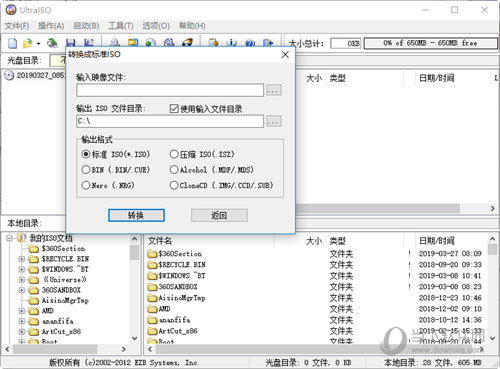Expand the AMD tree node

click(x=22, y=311)
